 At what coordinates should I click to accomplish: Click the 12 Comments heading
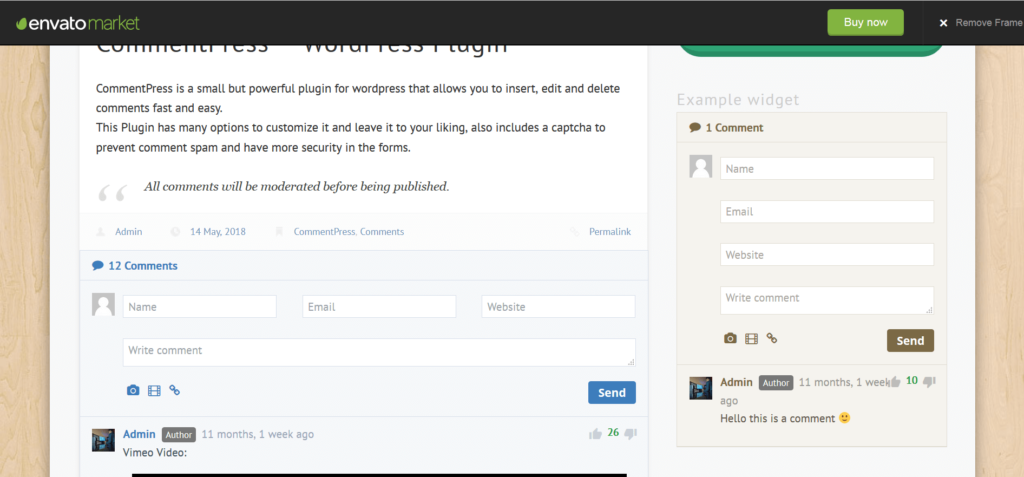tap(142, 266)
